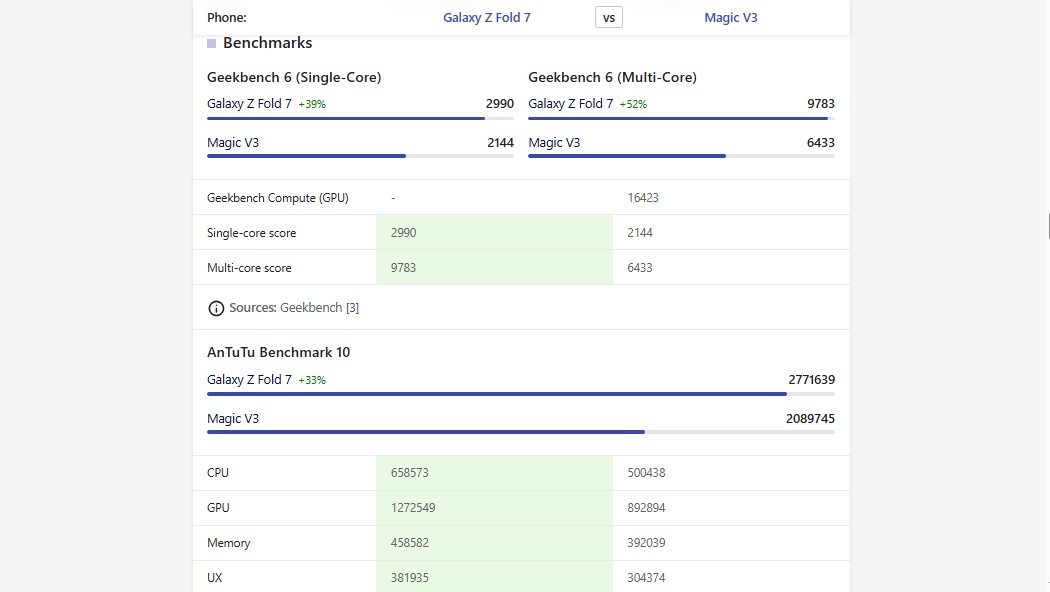
Task: Select the +52% multi-core difference label
Action: pyautogui.click(x=633, y=104)
